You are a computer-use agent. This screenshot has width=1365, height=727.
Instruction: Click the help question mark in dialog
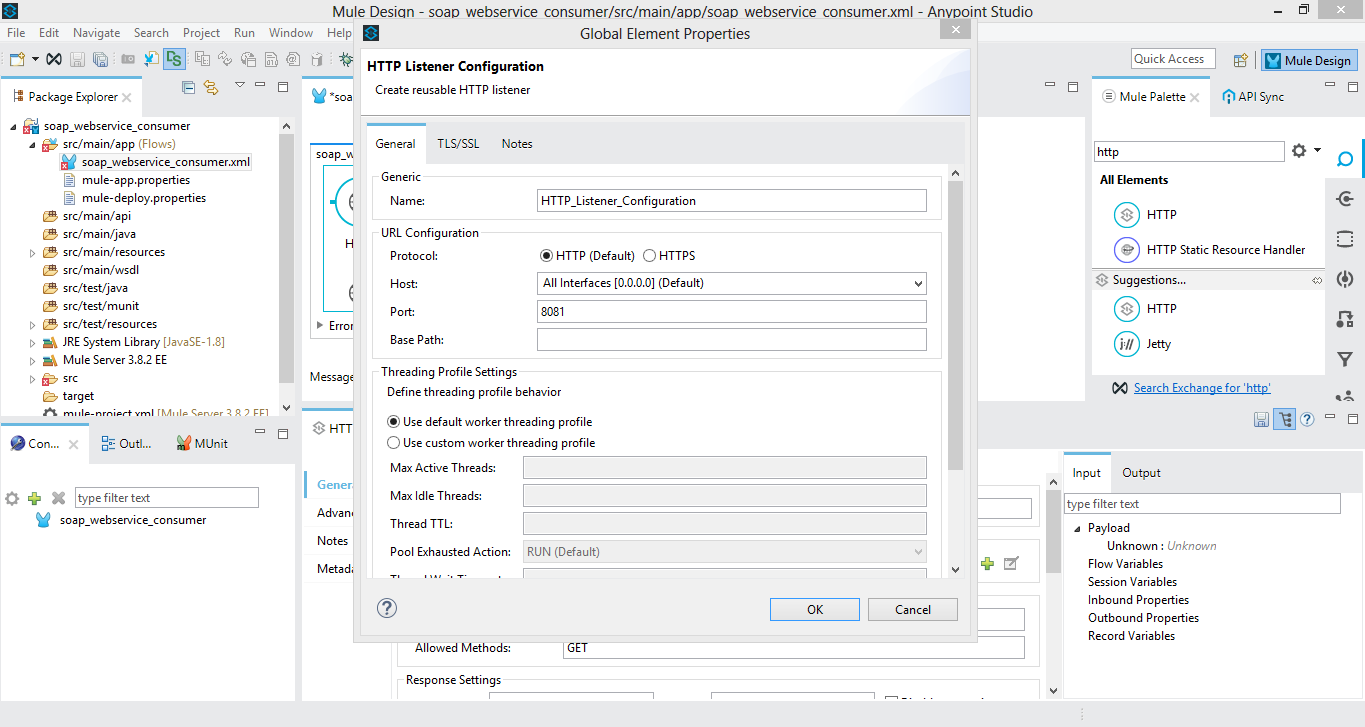pyautogui.click(x=387, y=609)
